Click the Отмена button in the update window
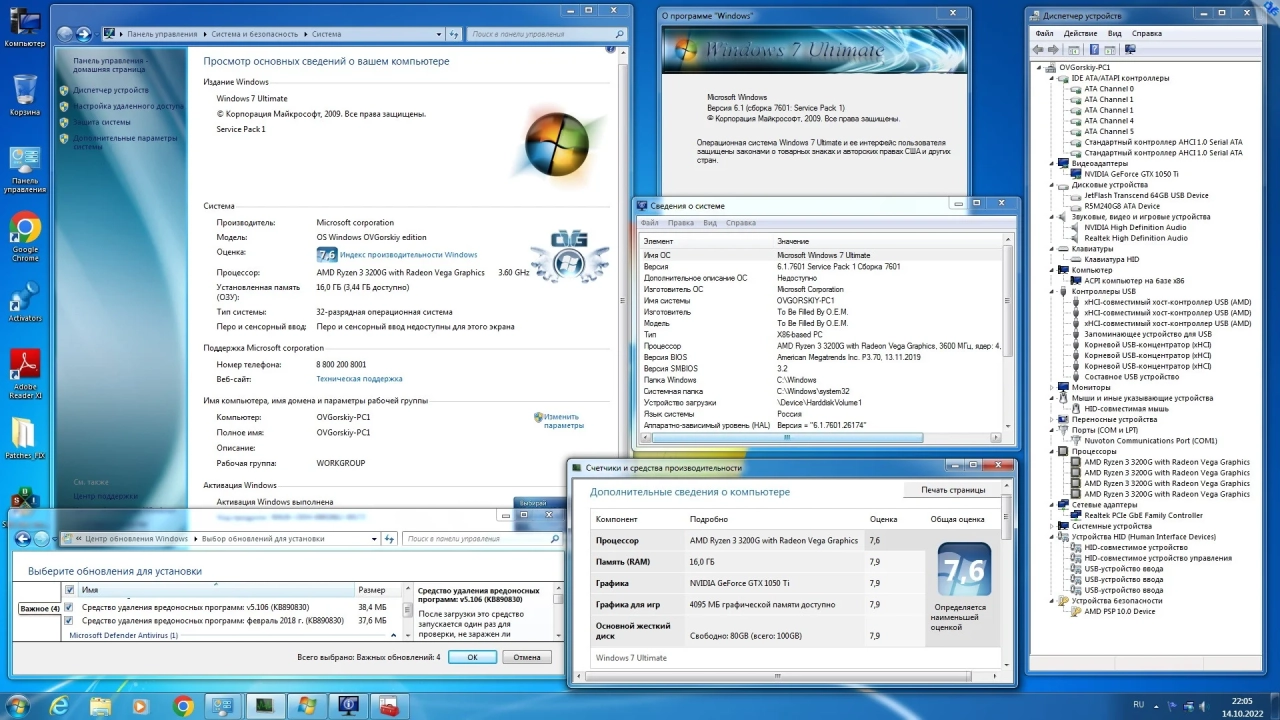 click(x=527, y=657)
